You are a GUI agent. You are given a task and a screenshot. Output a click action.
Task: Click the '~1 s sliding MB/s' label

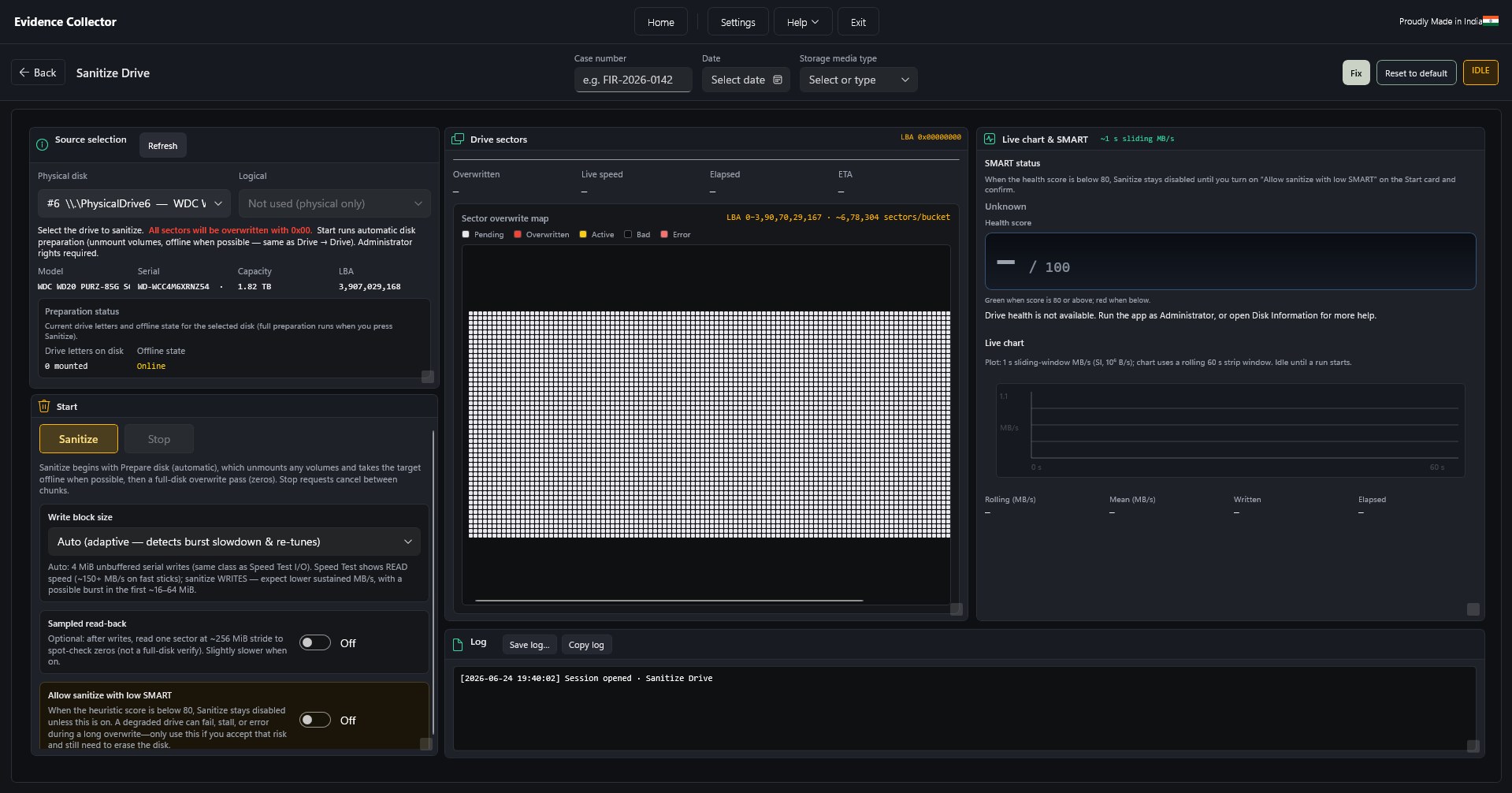coord(1137,139)
